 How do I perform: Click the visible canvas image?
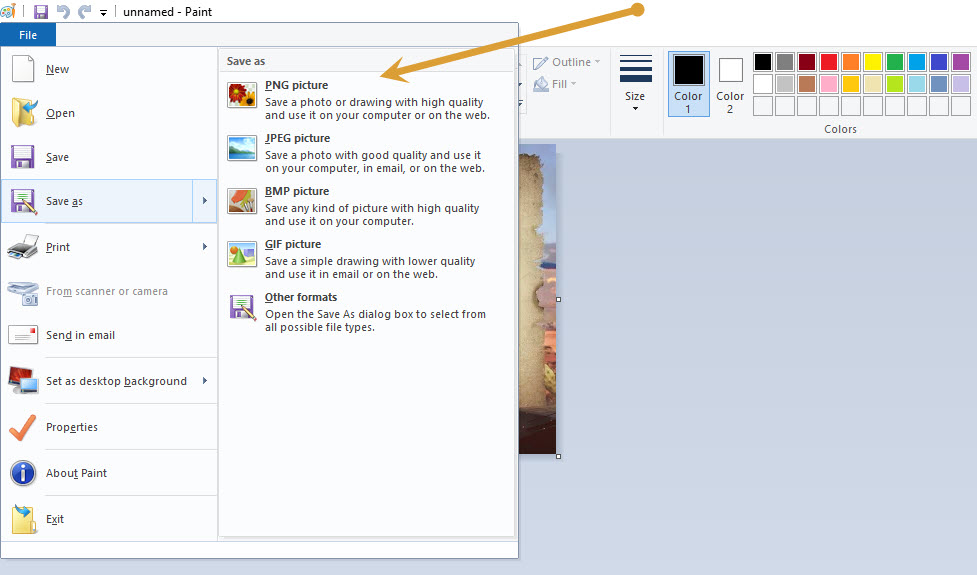click(x=537, y=299)
